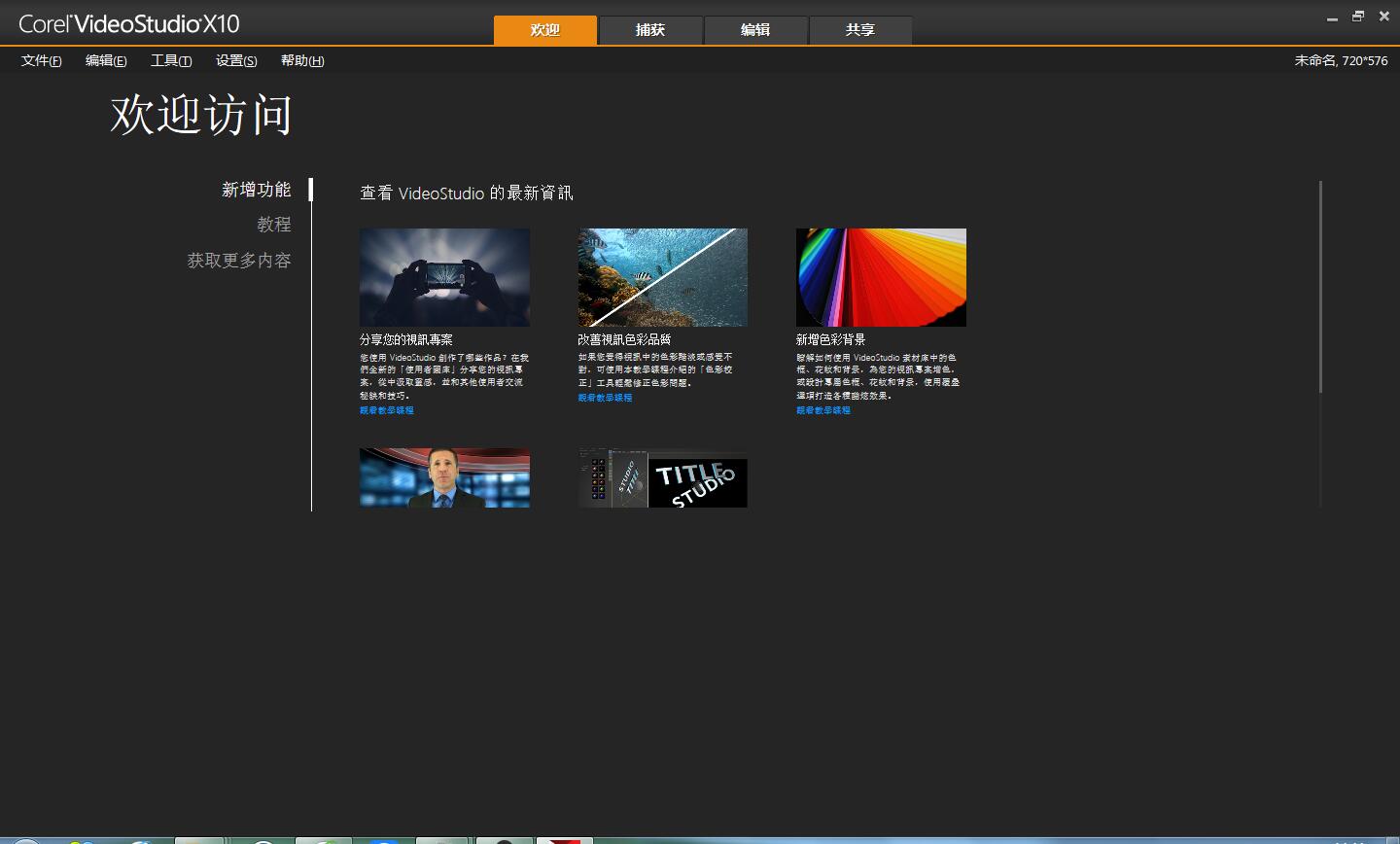1400x844 pixels.
Task: Open the underwater fish color correction thumbnail
Action: pyautogui.click(x=663, y=277)
